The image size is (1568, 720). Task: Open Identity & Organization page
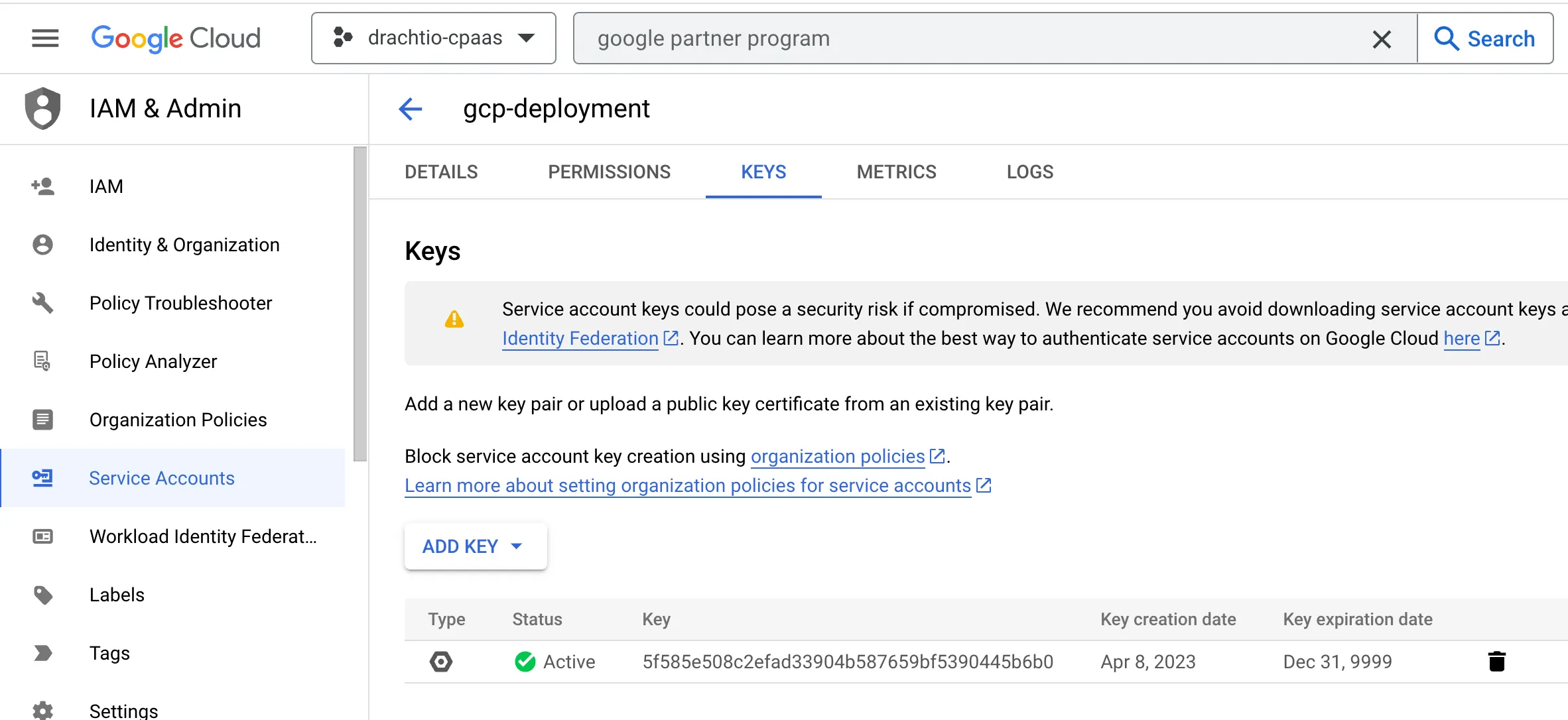[172, 245]
